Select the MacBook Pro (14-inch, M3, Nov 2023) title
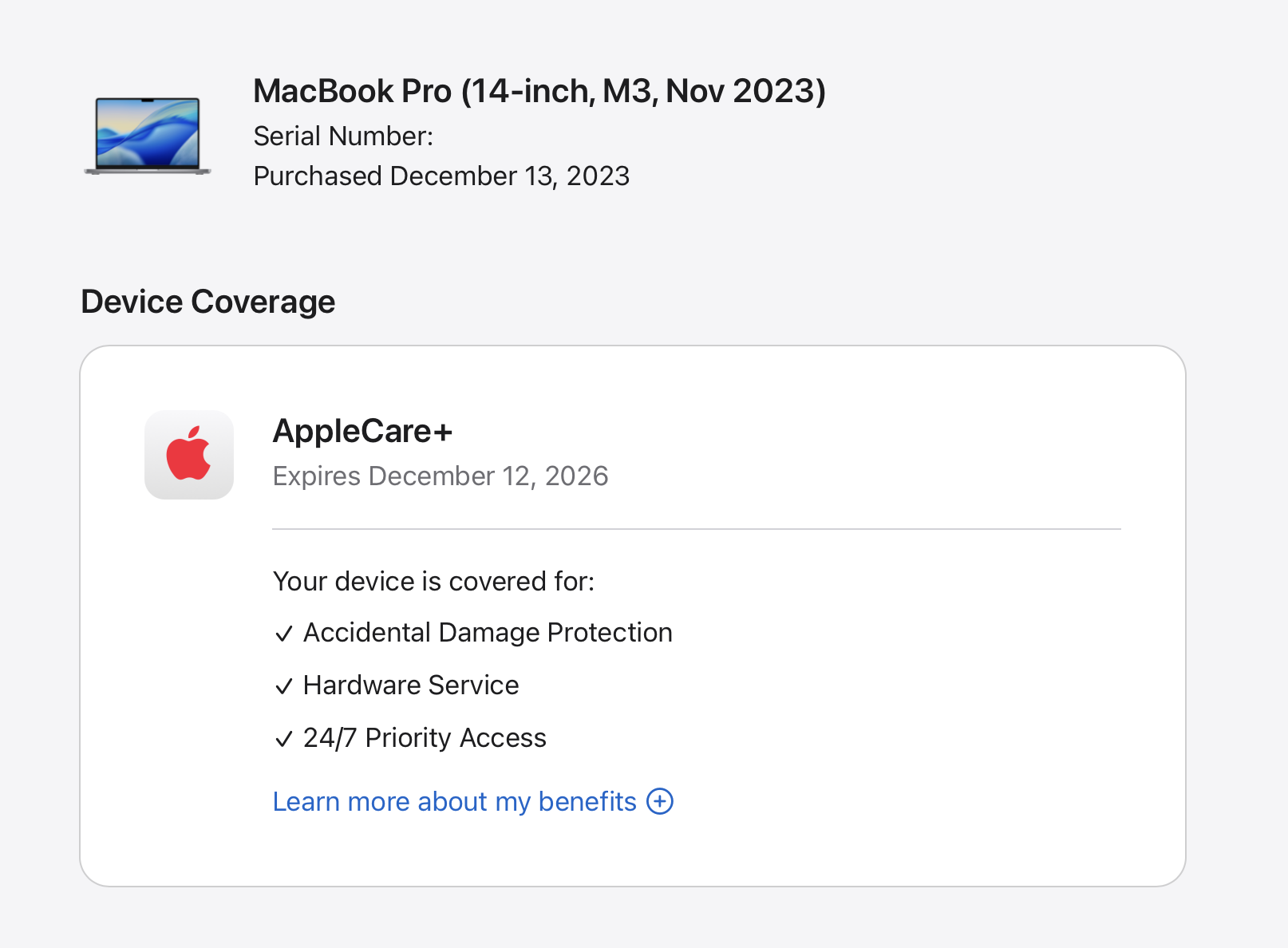 [x=539, y=91]
